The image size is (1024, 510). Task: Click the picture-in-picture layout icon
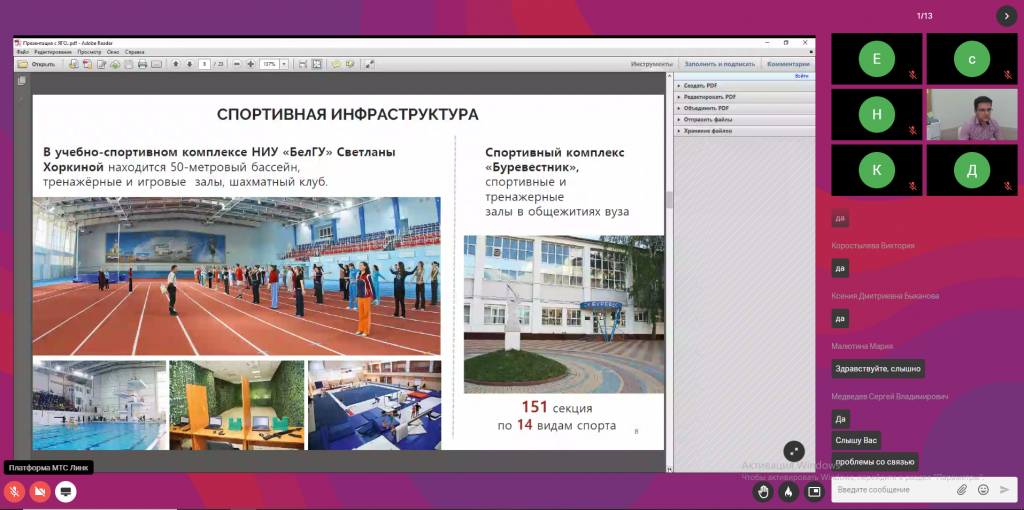point(814,491)
